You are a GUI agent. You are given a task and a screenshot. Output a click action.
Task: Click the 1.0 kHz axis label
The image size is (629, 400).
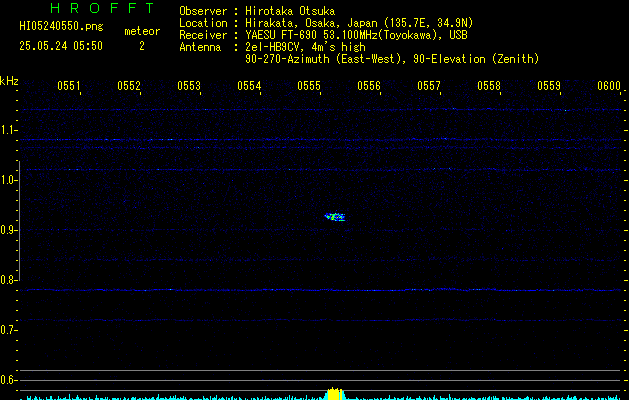[x=8, y=180]
